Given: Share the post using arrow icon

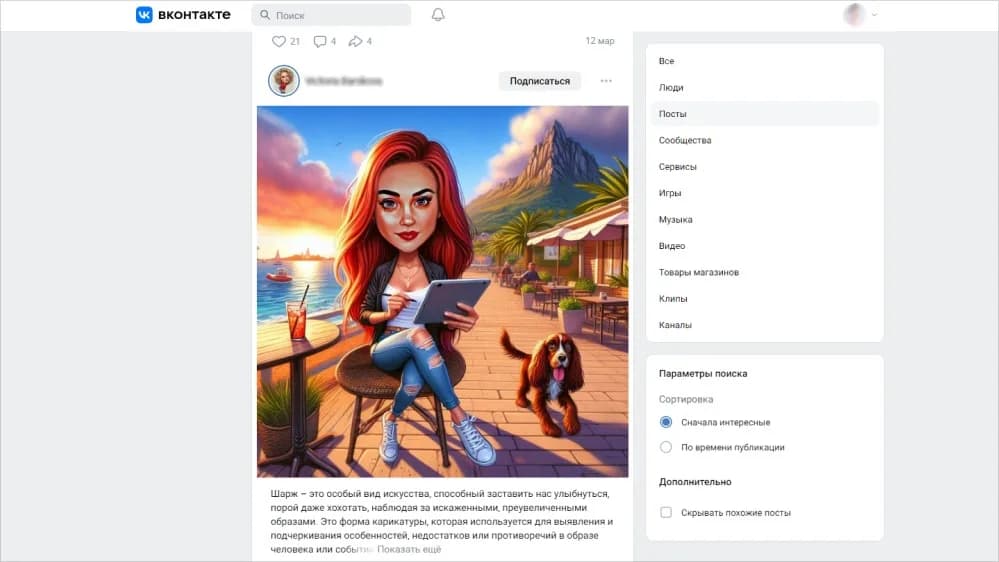Looking at the screenshot, I should pos(356,41).
